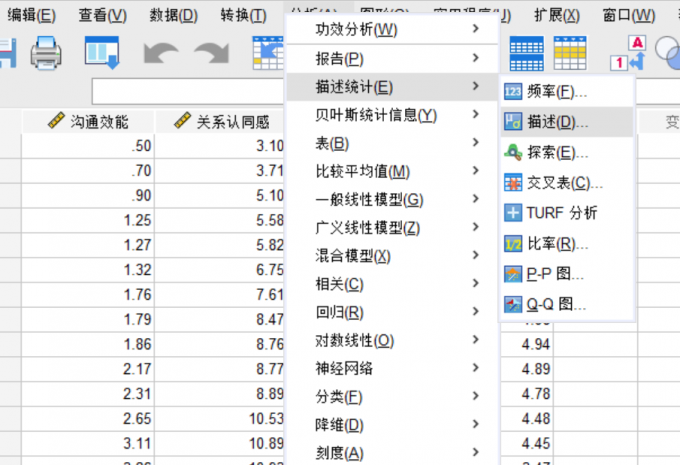
Task: Click the Save disk icon
Action: tap(8, 53)
